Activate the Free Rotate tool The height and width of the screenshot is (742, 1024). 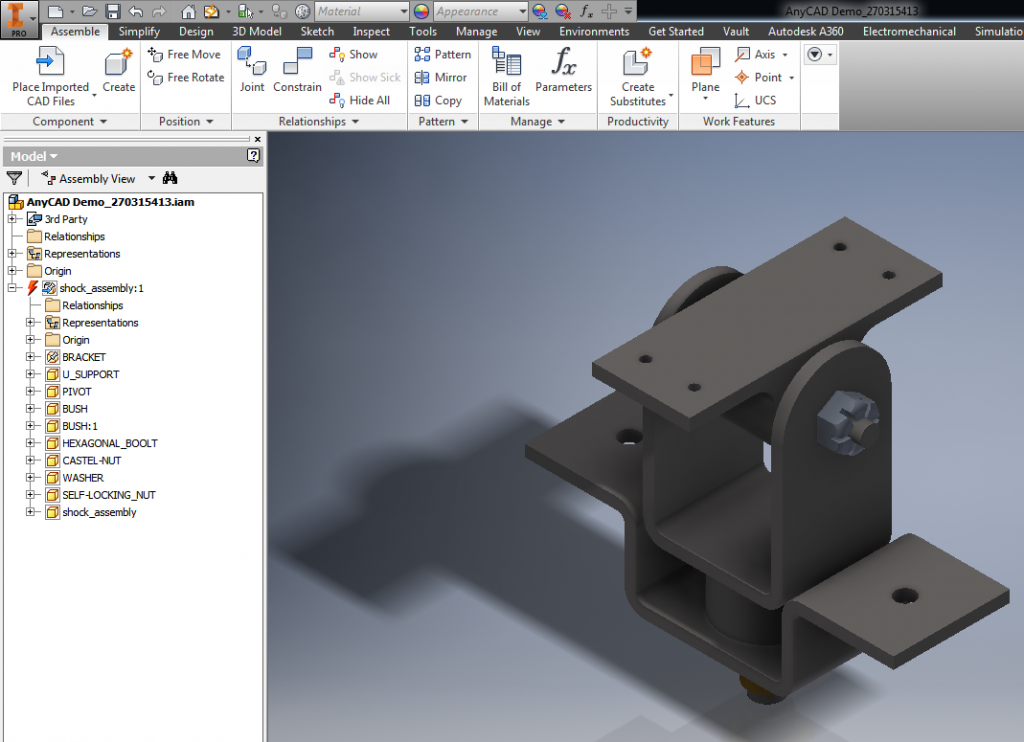[x=185, y=77]
